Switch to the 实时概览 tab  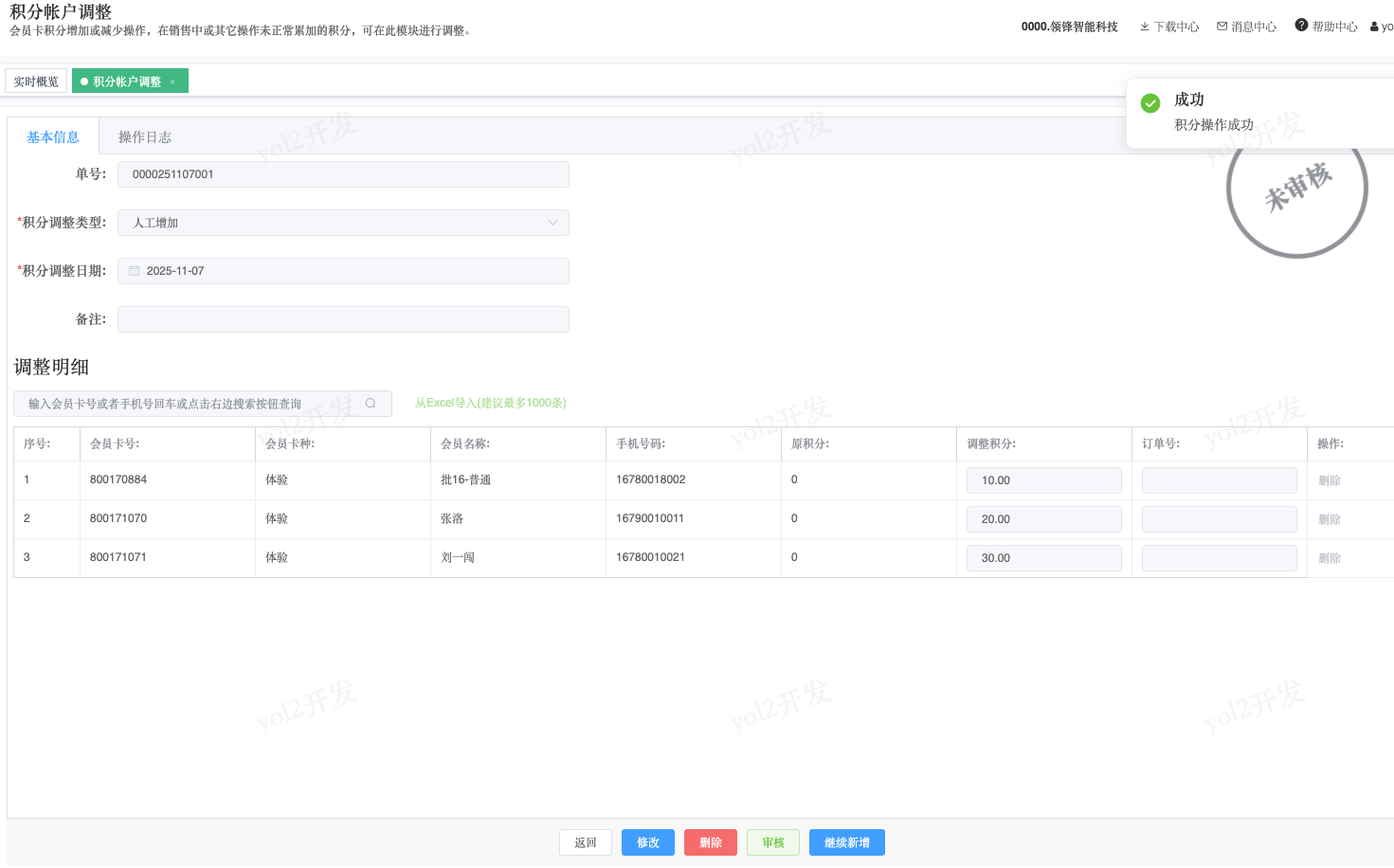pos(36,81)
